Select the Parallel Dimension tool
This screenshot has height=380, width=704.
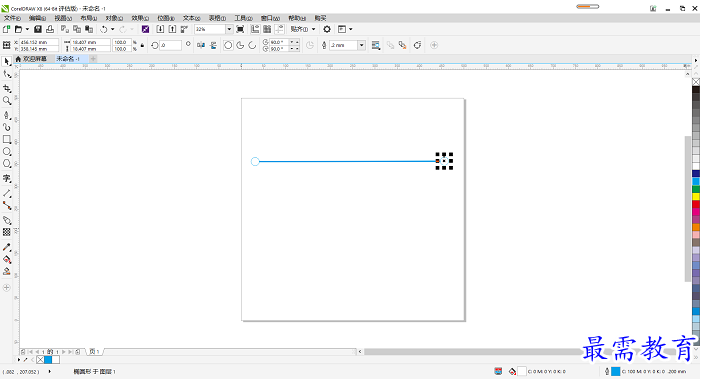tap(7, 193)
